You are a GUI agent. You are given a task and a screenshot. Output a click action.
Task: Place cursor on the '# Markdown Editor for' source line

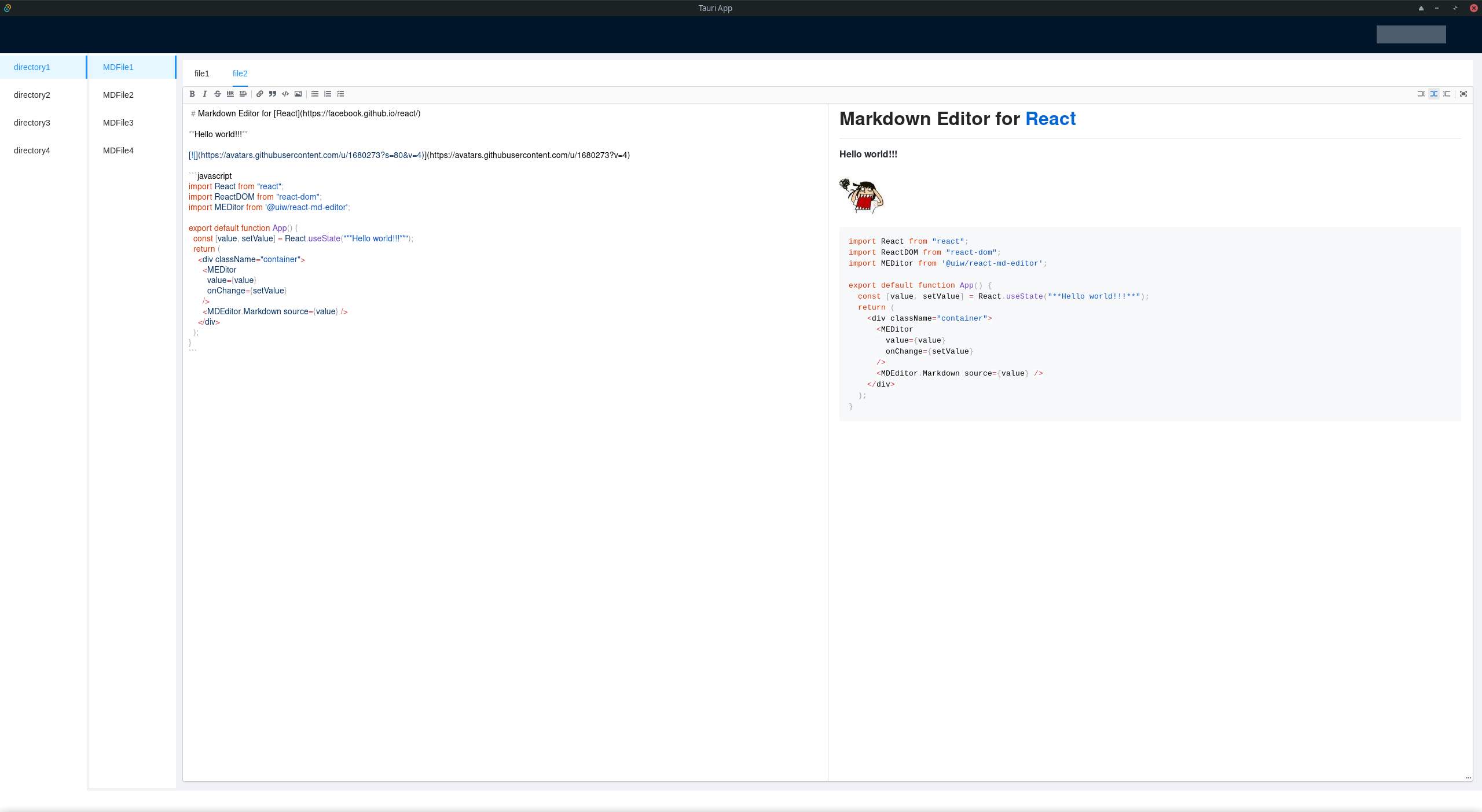305,113
